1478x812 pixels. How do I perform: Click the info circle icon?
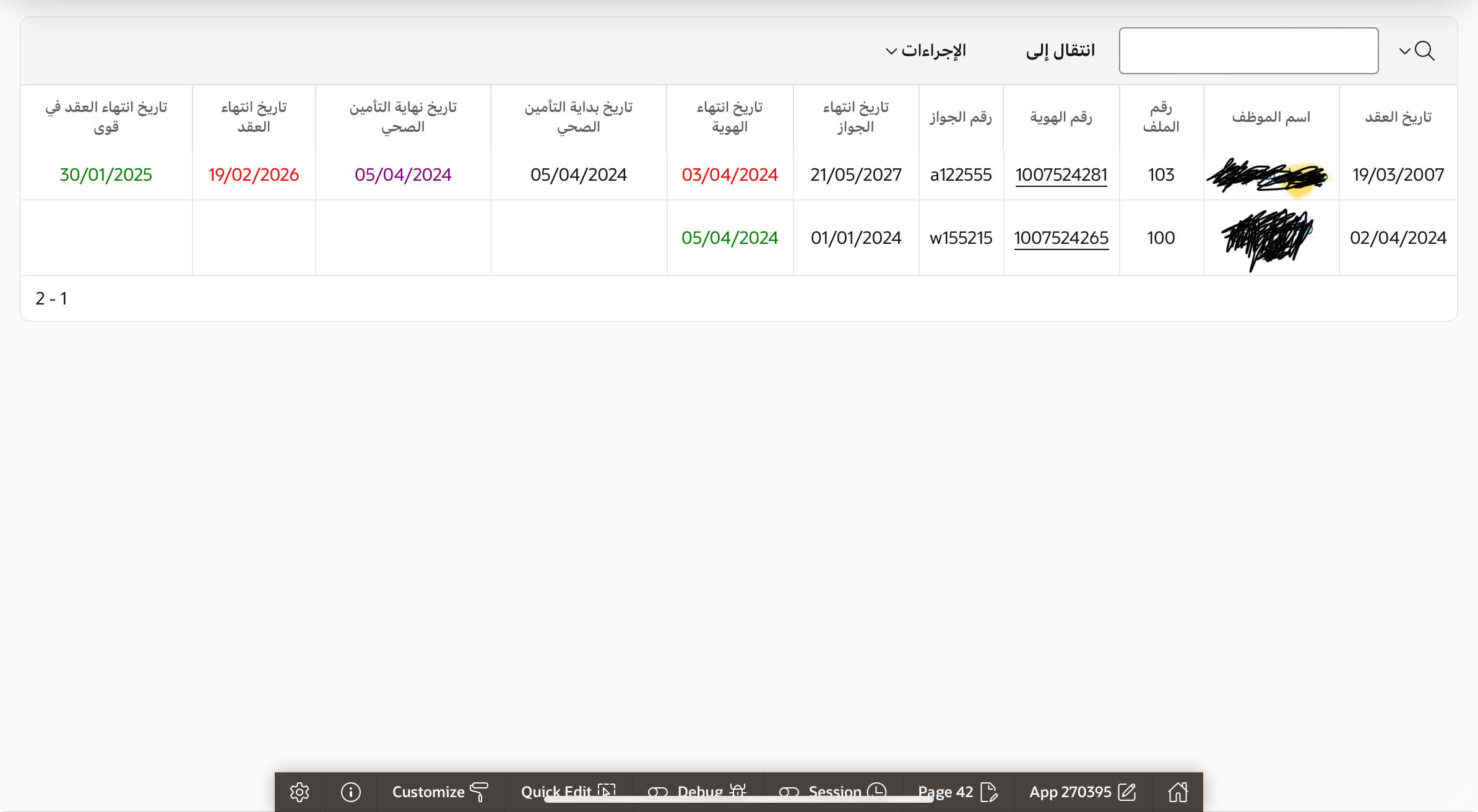click(350, 792)
